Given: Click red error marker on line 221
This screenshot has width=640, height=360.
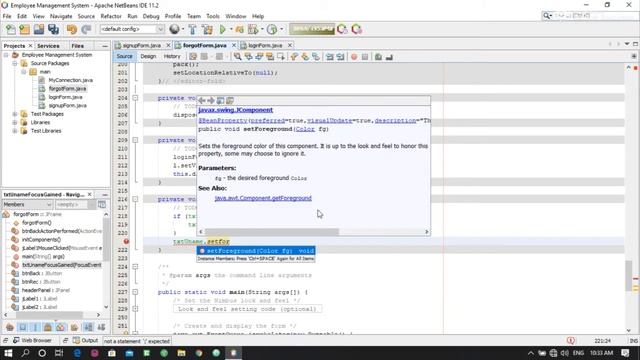Looking at the screenshot, I should tap(127, 242).
